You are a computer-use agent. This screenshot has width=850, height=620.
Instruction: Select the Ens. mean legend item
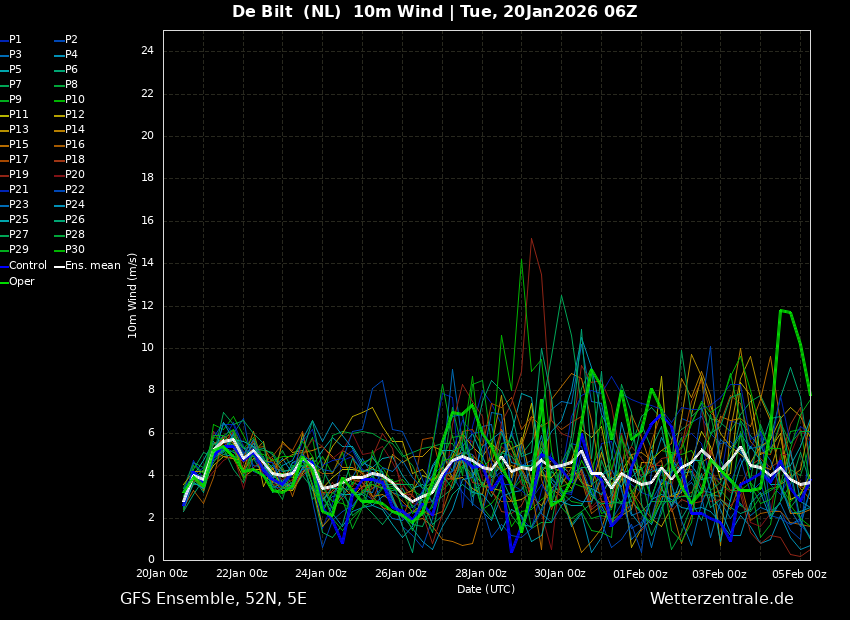[88, 266]
